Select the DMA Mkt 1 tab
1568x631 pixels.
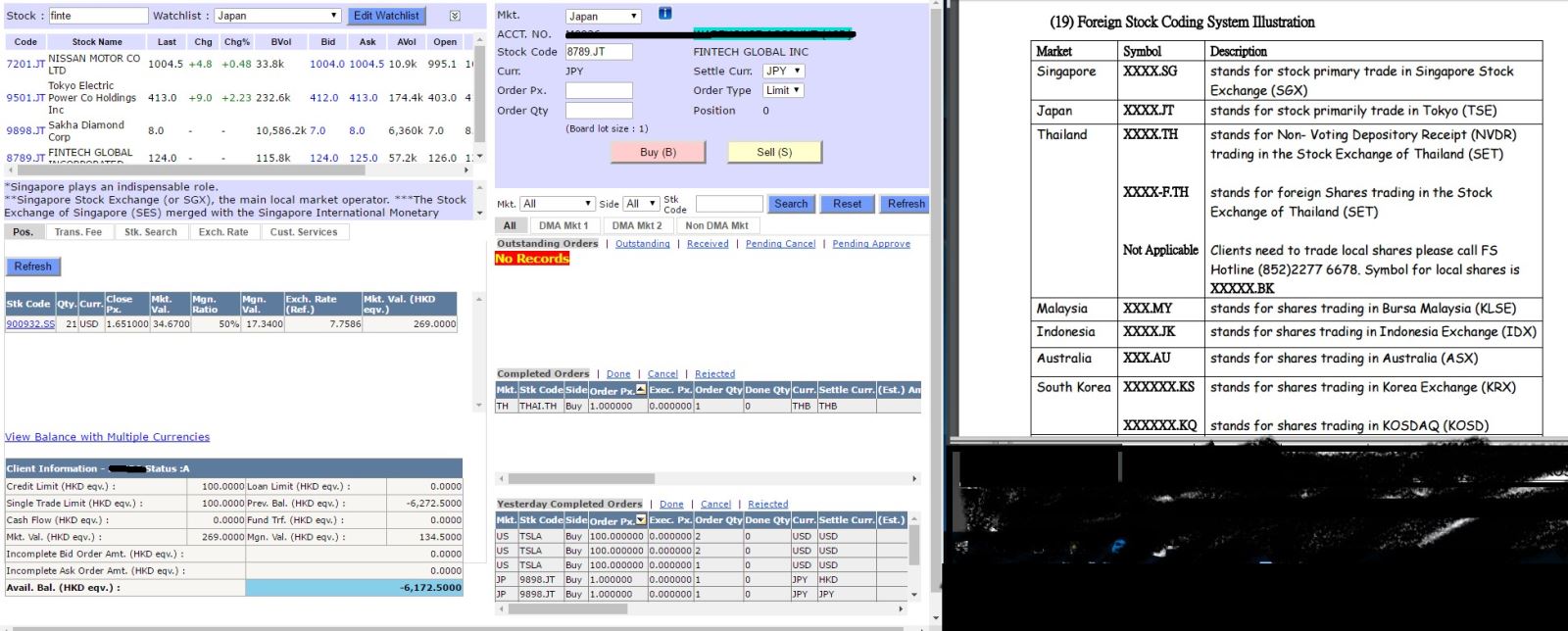(563, 225)
